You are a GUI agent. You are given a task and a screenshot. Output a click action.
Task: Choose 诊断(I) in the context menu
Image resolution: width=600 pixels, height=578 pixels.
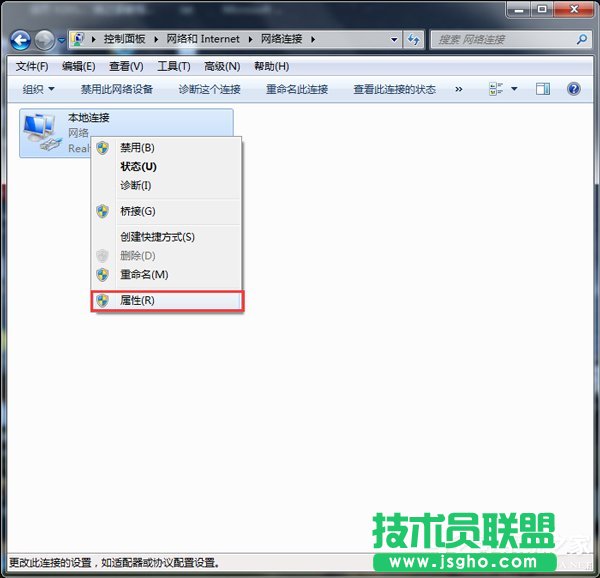(x=166, y=186)
